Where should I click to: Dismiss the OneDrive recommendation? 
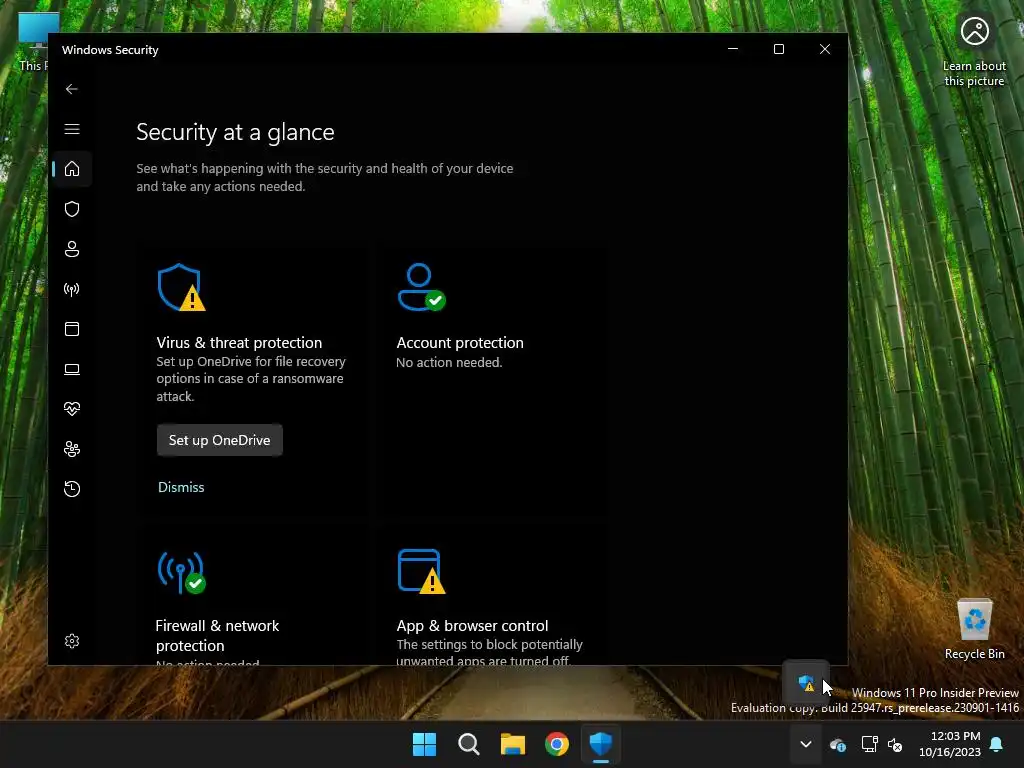[181, 487]
